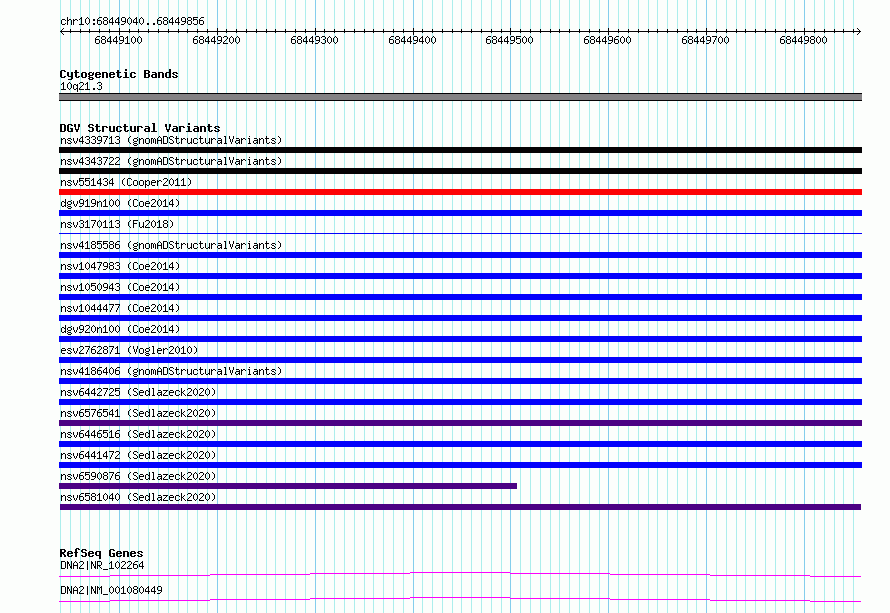The image size is (890, 613).
Task: Select the Cytogenetic Bands track title
Action: point(119,74)
